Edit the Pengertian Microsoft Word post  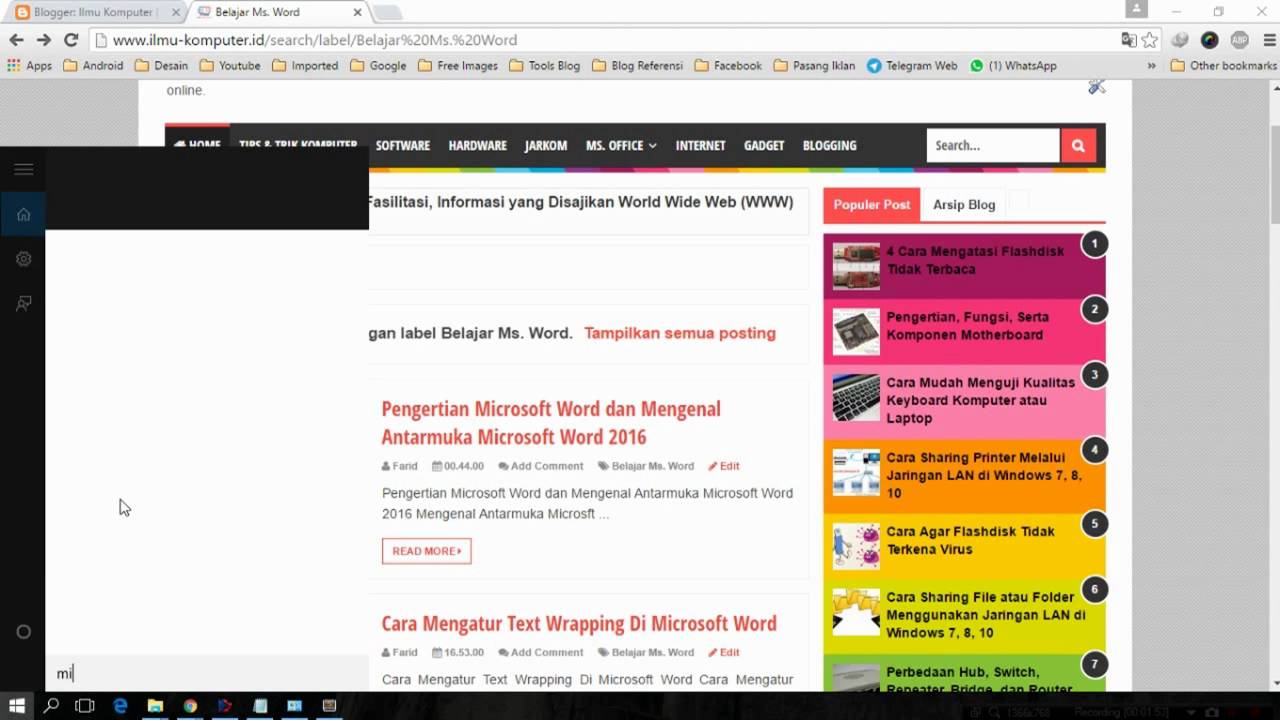point(724,466)
